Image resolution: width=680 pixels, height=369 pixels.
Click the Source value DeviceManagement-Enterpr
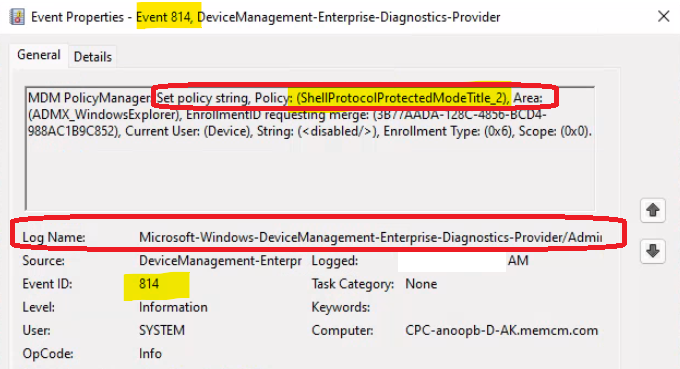[220, 261]
